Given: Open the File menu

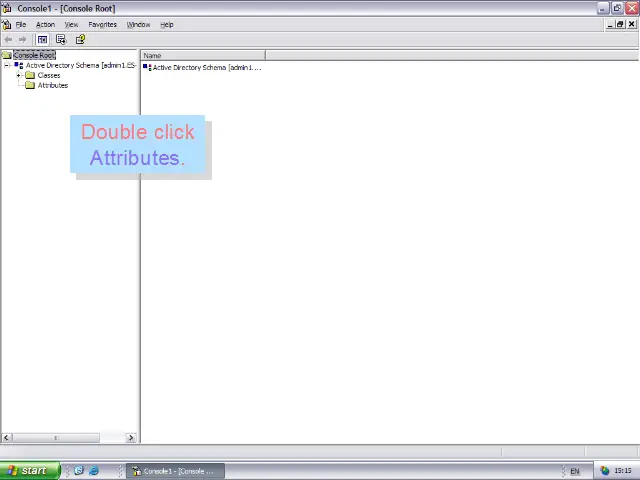Looking at the screenshot, I should [20, 24].
